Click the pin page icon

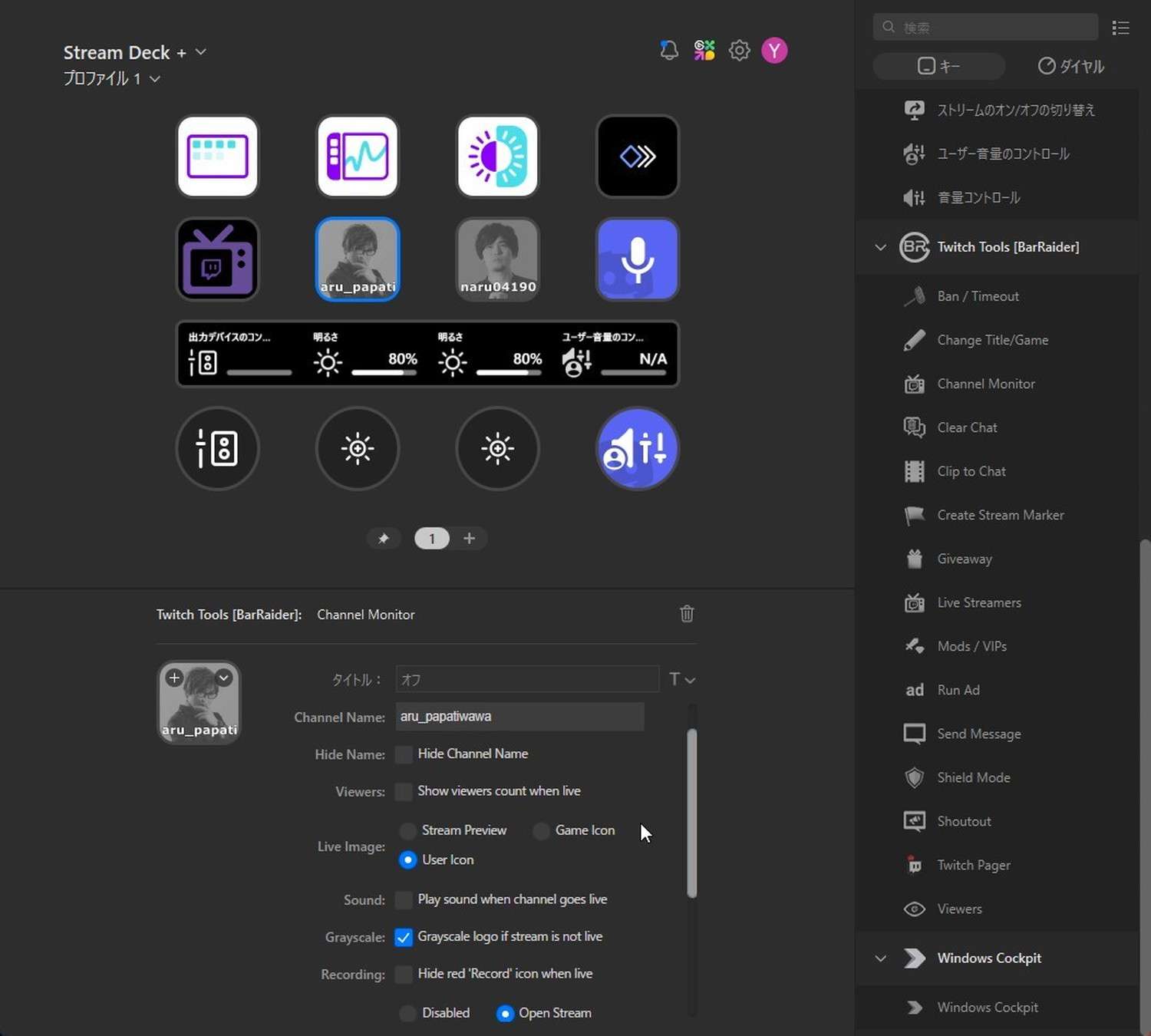[384, 539]
